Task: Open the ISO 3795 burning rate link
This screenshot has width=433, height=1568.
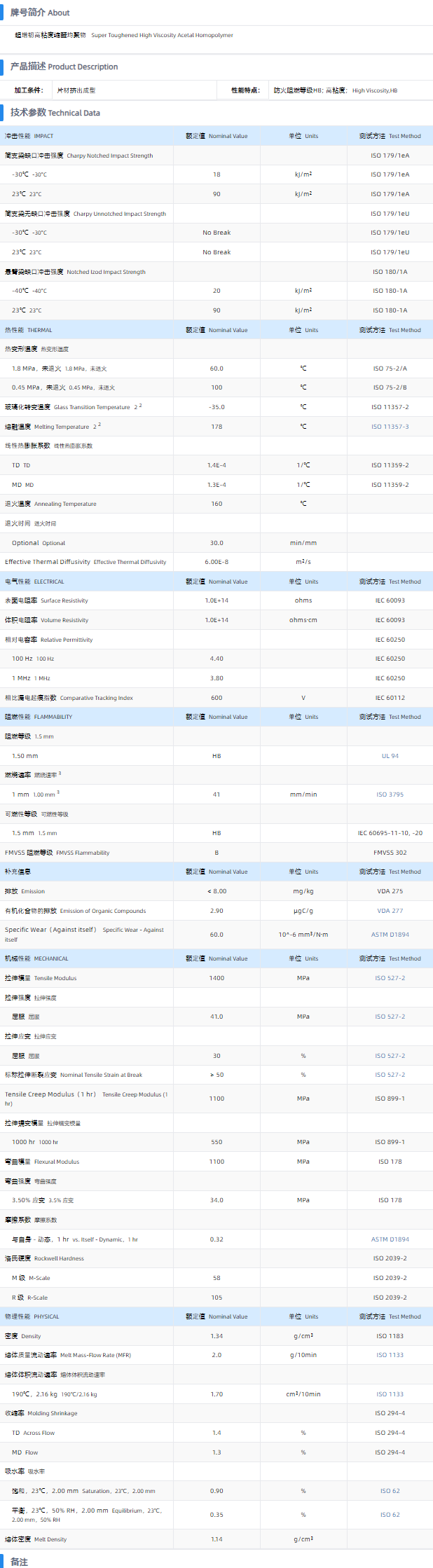Action: tap(390, 795)
